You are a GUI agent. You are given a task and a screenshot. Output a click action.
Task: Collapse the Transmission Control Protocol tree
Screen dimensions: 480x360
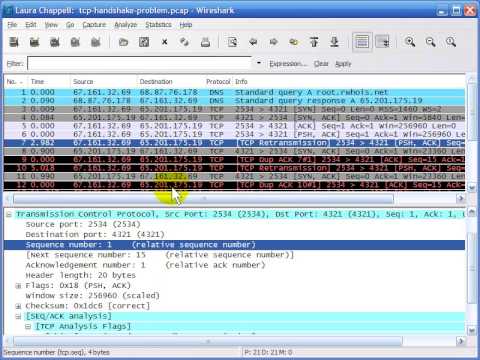9,214
